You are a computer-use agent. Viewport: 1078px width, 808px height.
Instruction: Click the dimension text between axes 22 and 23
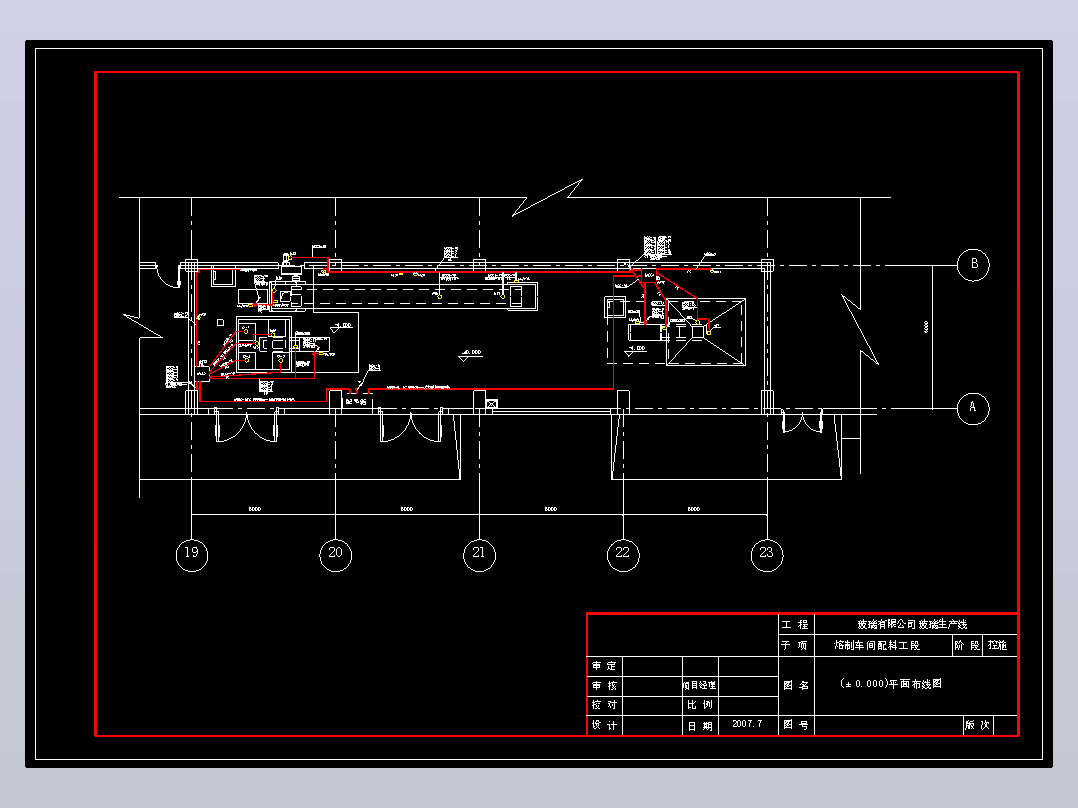[694, 510]
